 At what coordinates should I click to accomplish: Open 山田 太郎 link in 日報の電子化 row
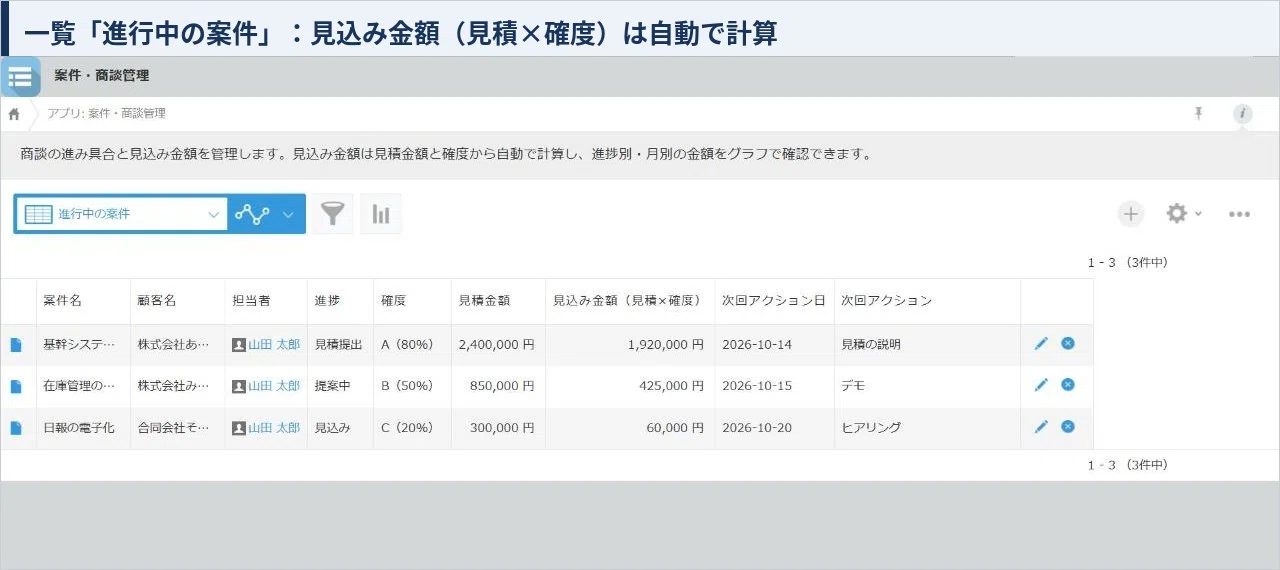[274, 428]
